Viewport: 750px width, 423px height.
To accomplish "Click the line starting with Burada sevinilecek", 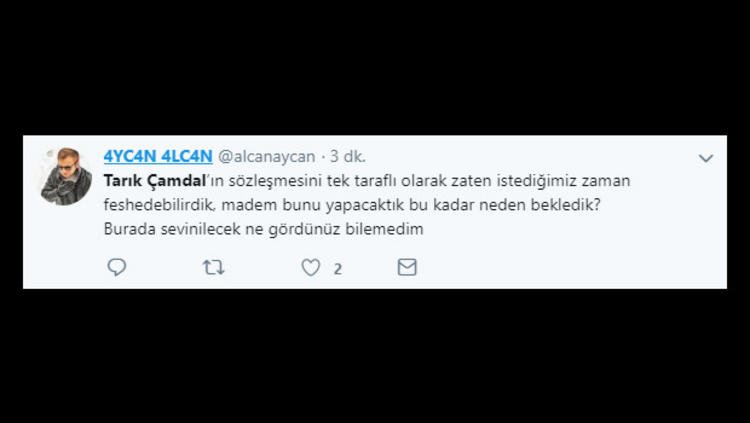I will [x=264, y=229].
